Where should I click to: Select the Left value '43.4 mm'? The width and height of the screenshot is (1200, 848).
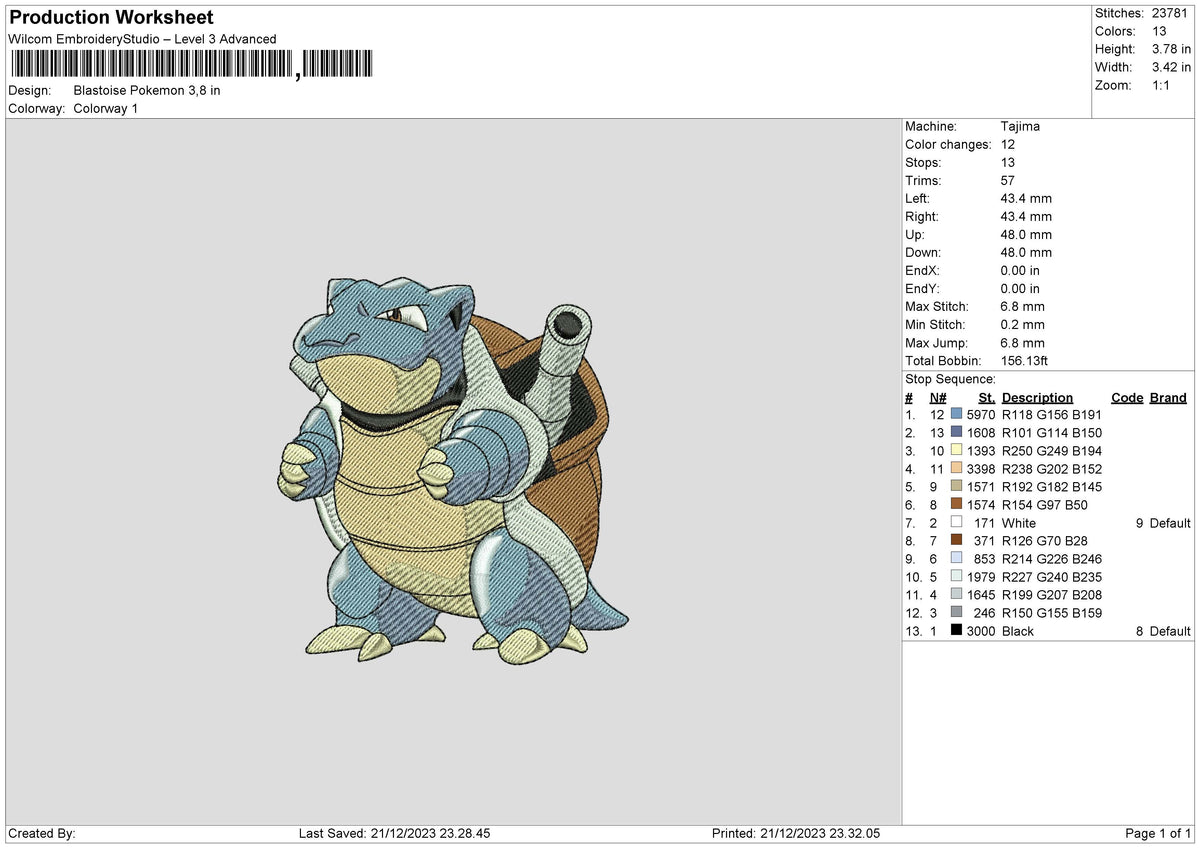[1026, 198]
